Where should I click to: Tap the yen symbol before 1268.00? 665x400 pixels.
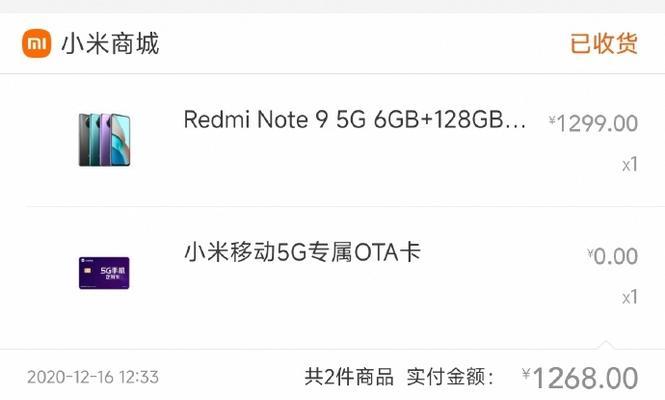click(x=526, y=374)
